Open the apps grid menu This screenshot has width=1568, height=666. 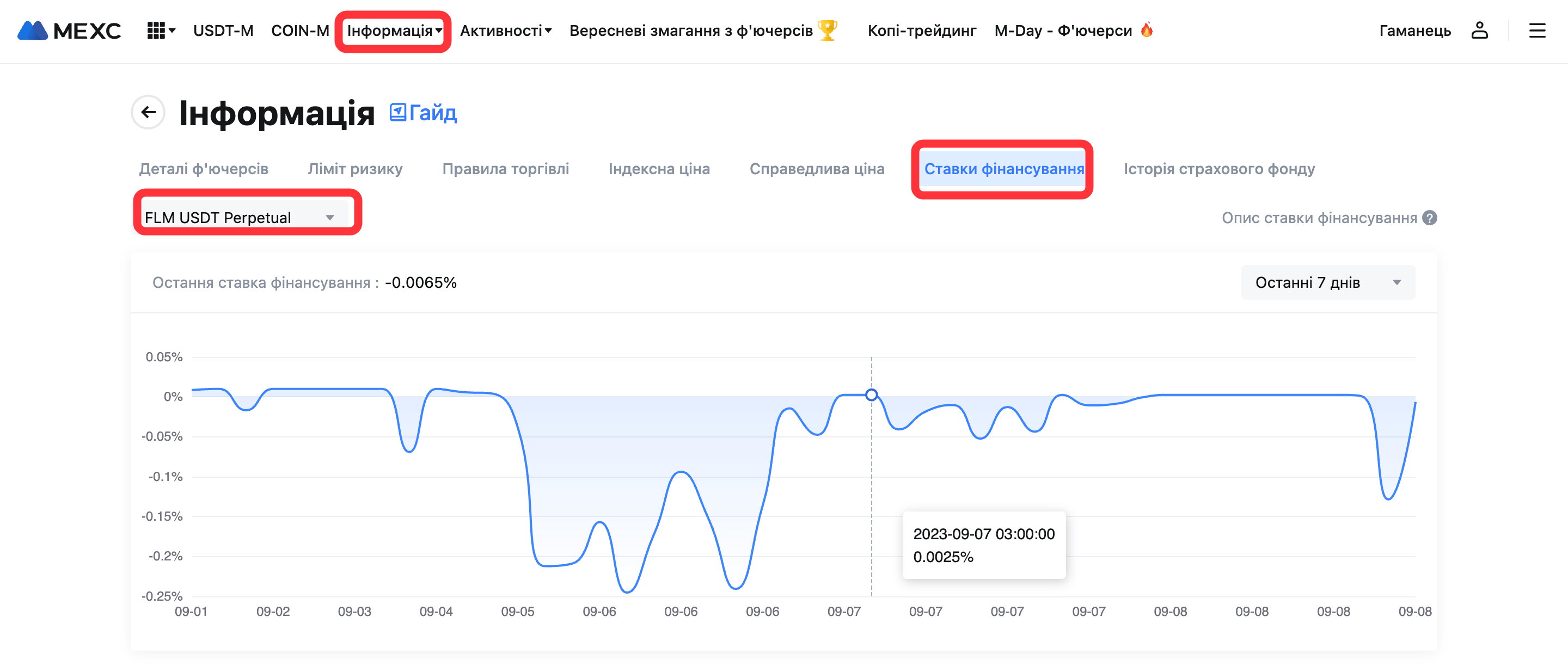coord(160,30)
